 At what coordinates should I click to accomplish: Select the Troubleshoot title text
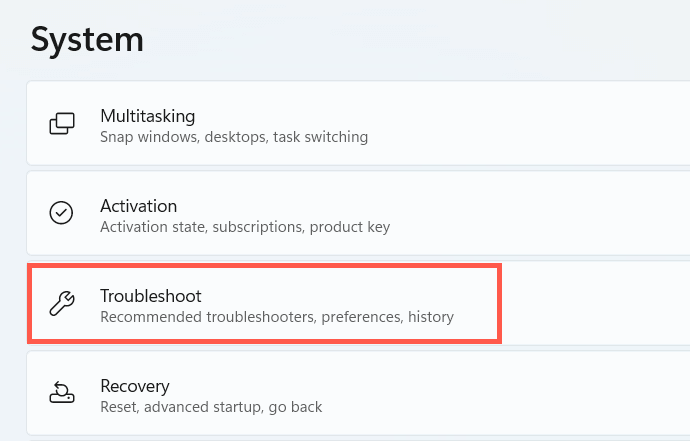coord(151,296)
